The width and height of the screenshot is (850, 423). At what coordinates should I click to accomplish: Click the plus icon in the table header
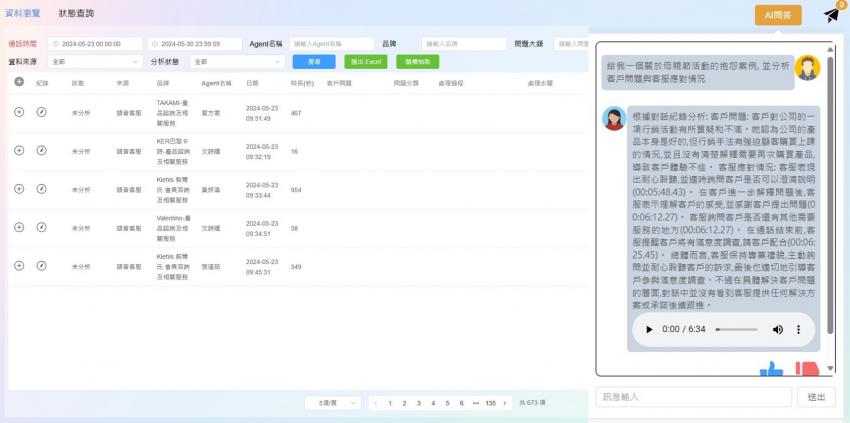pos(19,82)
